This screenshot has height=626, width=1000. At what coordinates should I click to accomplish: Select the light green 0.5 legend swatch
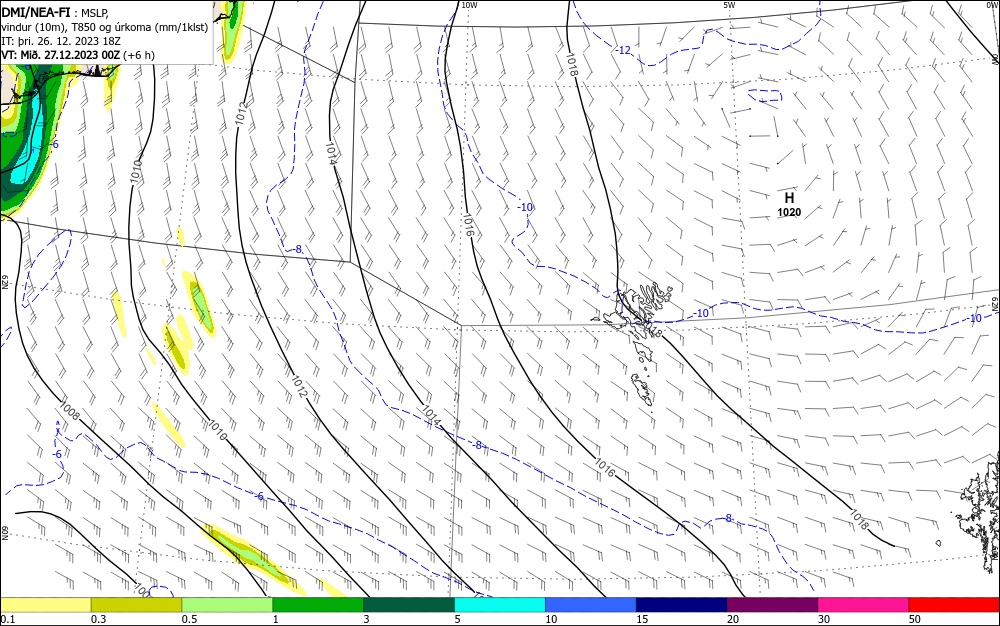click(x=227, y=605)
